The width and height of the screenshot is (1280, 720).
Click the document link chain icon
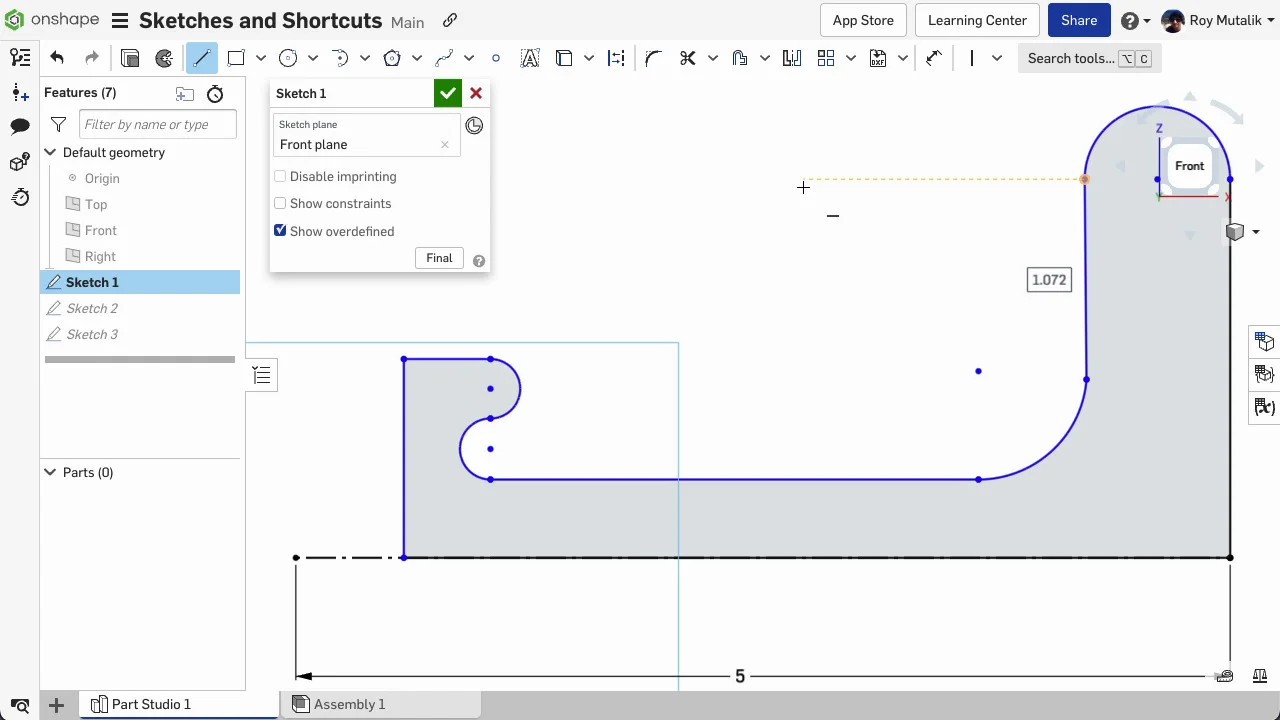tap(450, 20)
